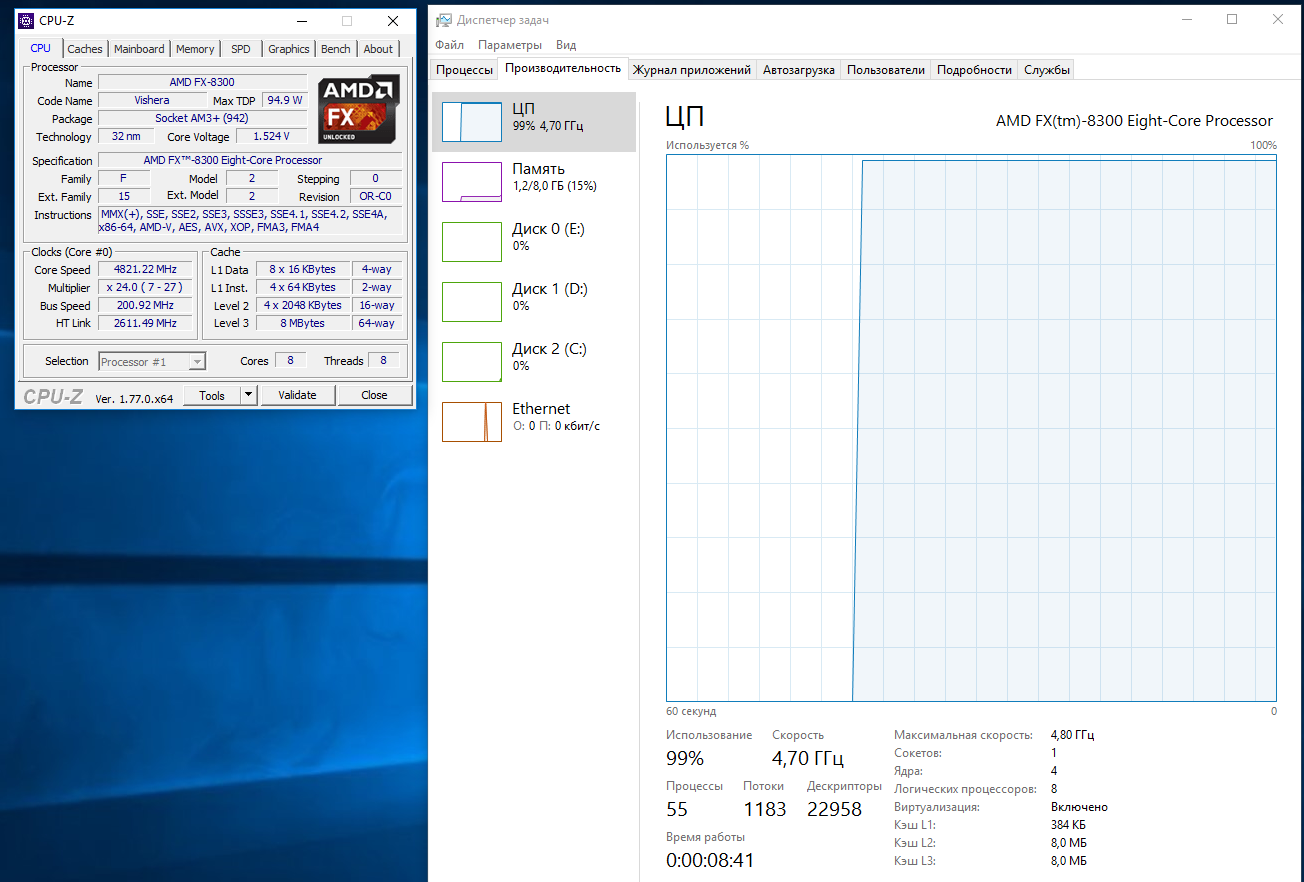Close the Диспетчер задач window
Viewport: 1304px width, 882px height.
(1278, 19)
